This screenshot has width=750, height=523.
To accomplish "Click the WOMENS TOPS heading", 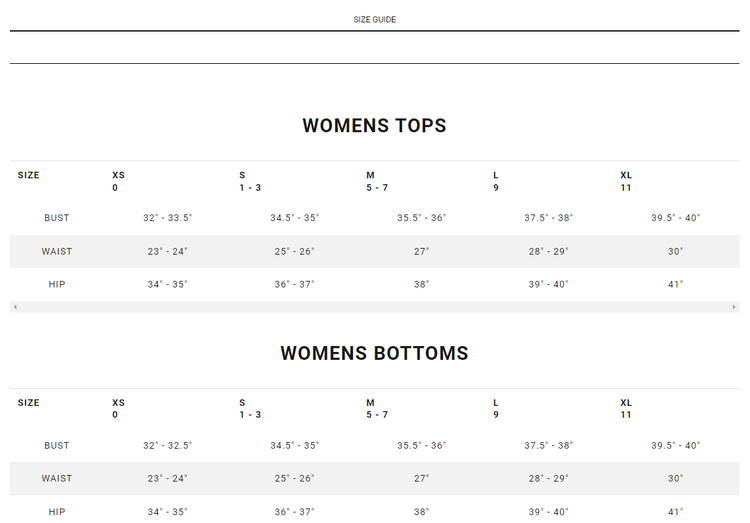I will tap(375, 126).
